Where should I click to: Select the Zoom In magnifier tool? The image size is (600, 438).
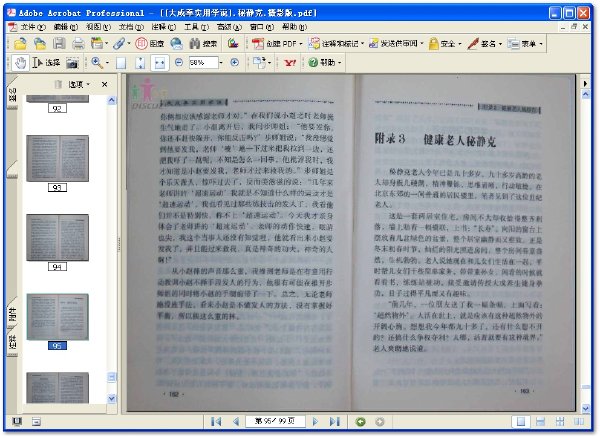click(97, 63)
